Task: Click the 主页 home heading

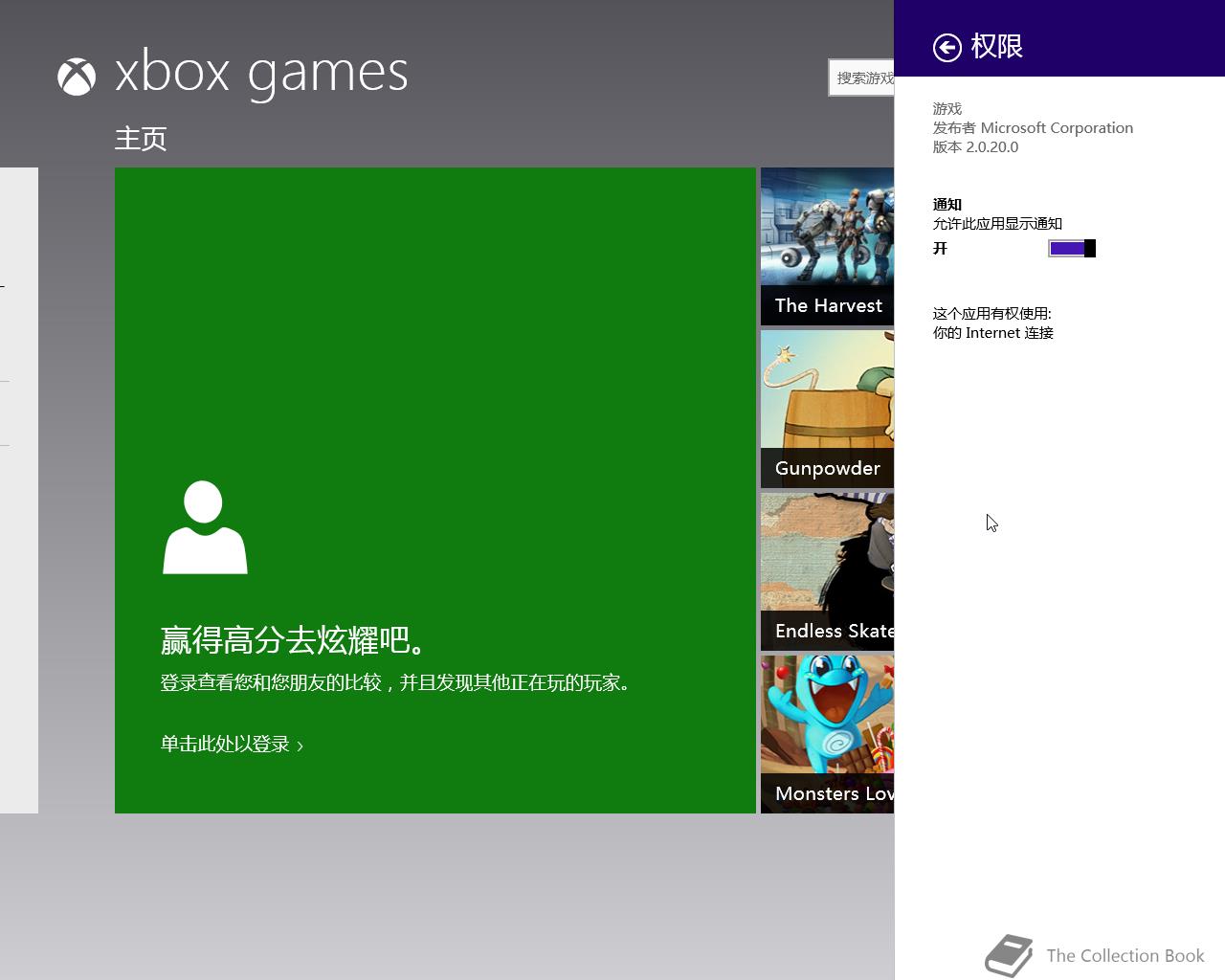Action: pyautogui.click(x=141, y=139)
